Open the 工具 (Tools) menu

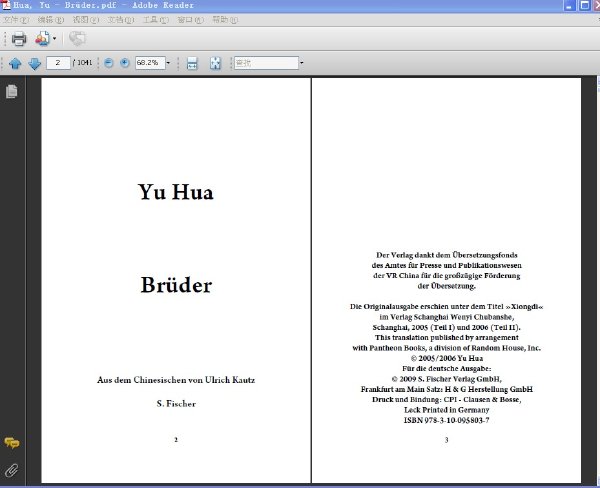[155, 20]
